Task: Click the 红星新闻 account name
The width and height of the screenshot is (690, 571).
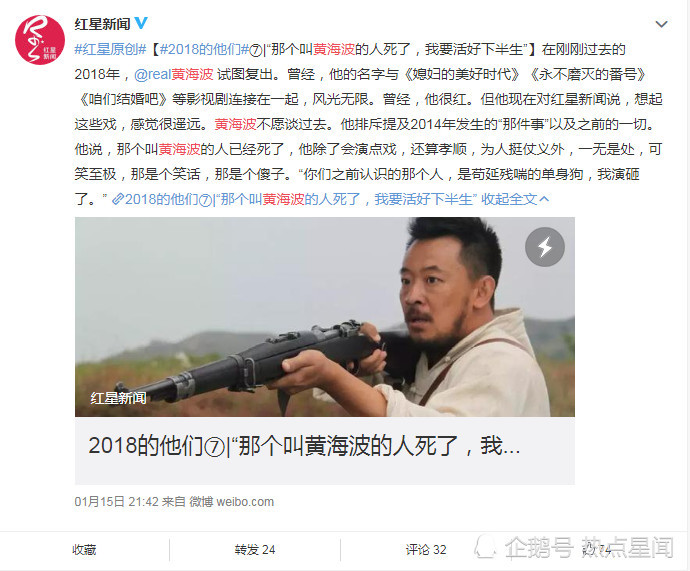Action: click(102, 23)
